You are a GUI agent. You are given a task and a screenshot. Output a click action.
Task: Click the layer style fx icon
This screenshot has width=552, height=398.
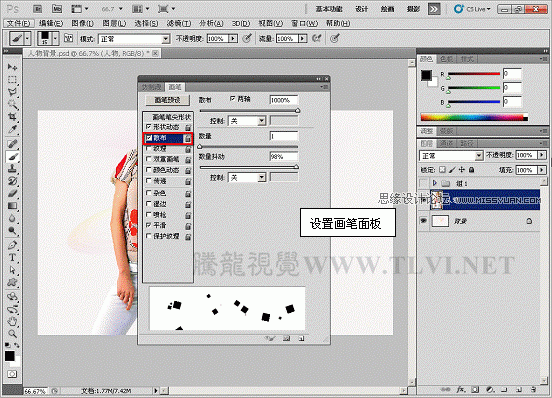coord(461,390)
